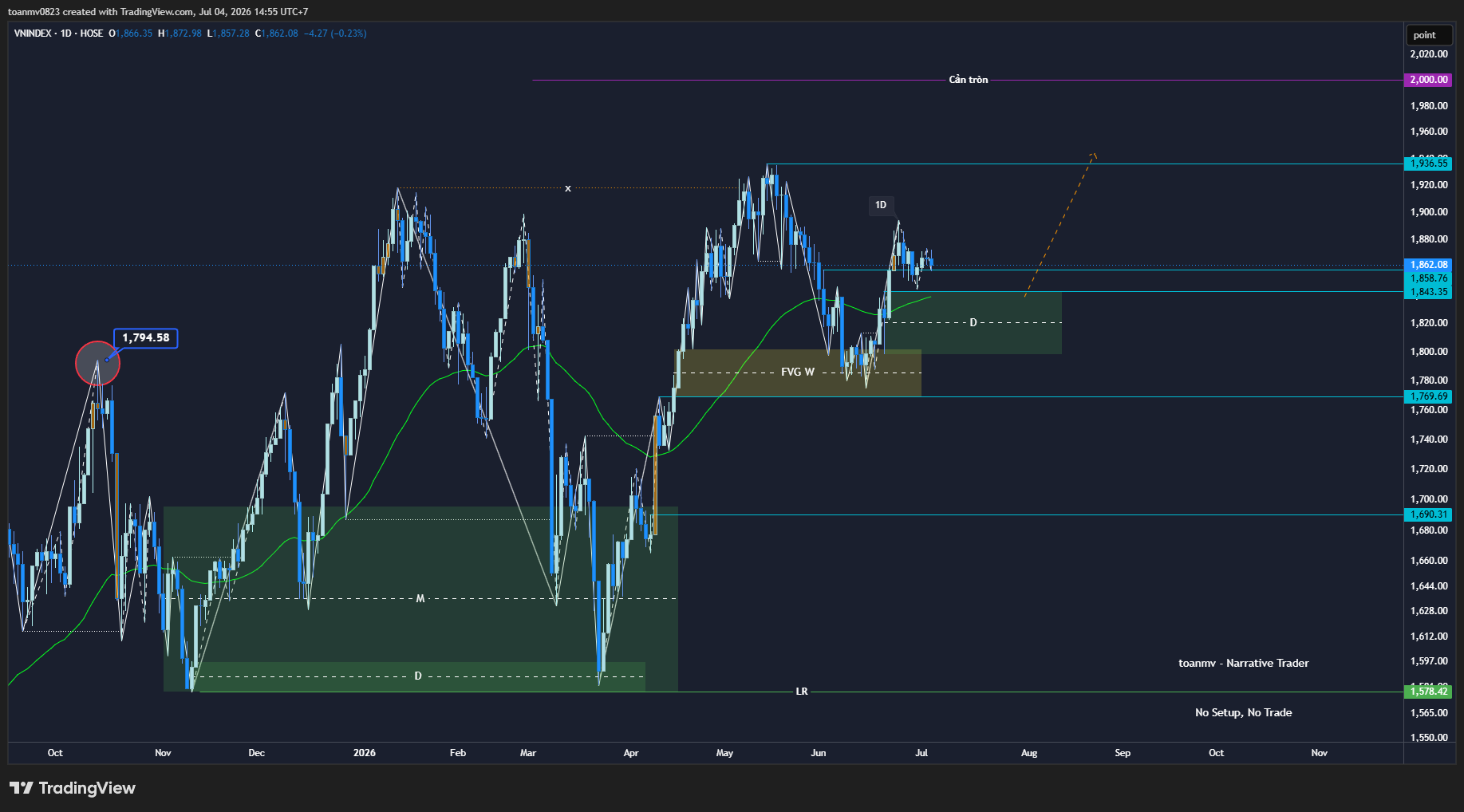Image resolution: width=1464 pixels, height=812 pixels.
Task: Click the 1,800.00 axis price label
Action: point(1429,352)
